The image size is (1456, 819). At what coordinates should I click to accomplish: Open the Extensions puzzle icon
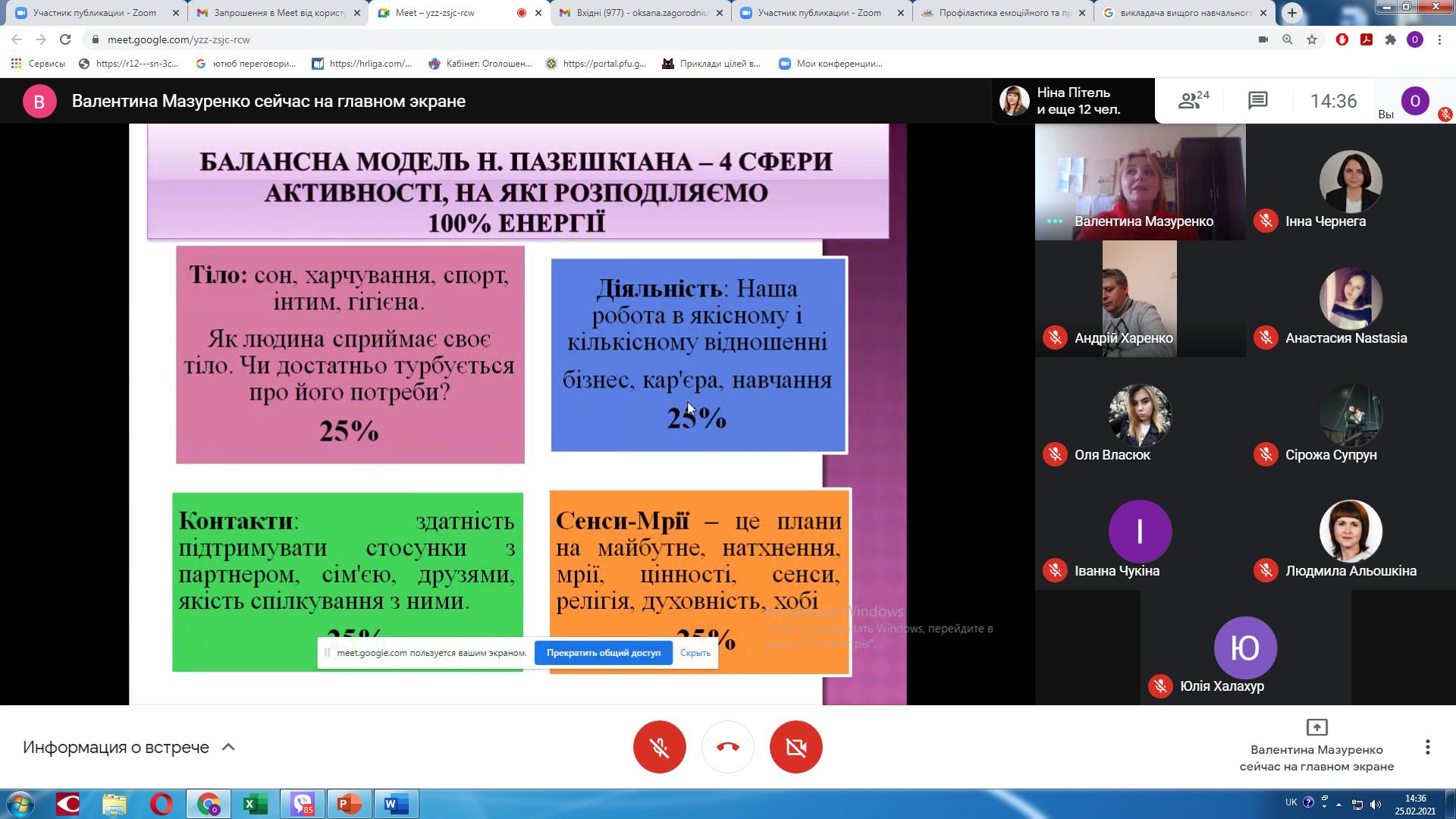(1391, 39)
